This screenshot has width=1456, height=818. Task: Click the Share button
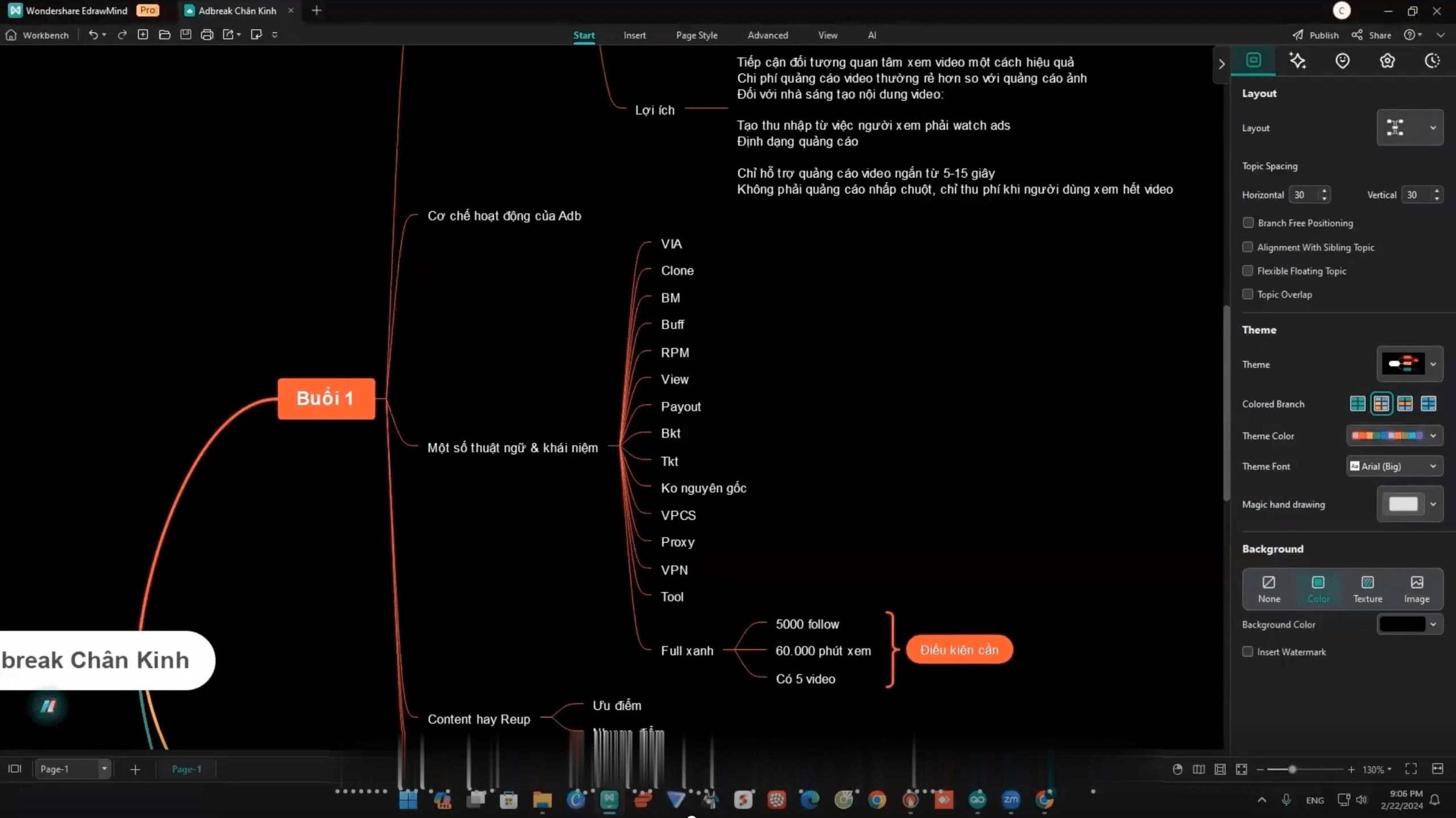click(1372, 35)
